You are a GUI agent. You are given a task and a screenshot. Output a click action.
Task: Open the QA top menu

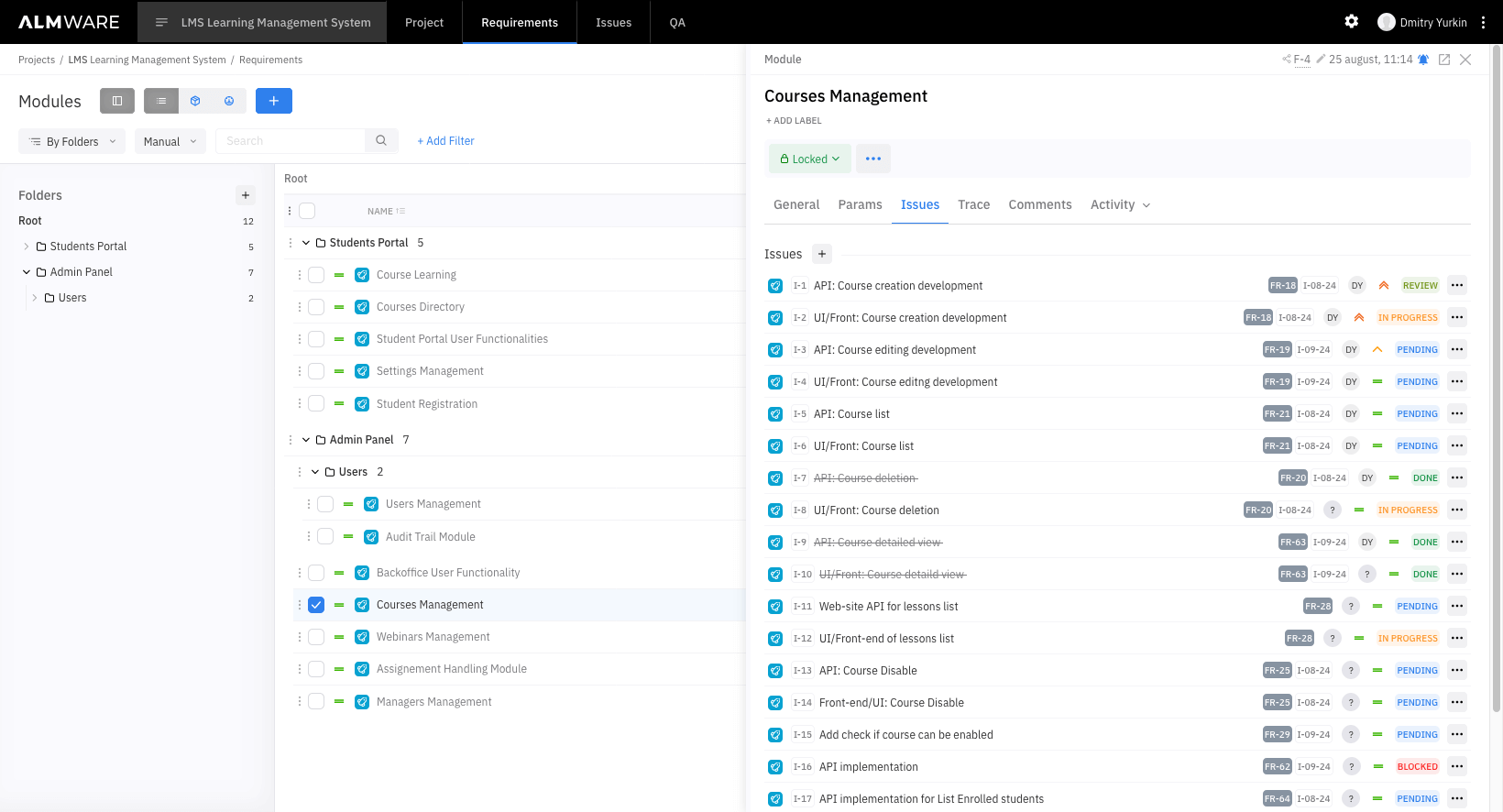tap(677, 22)
